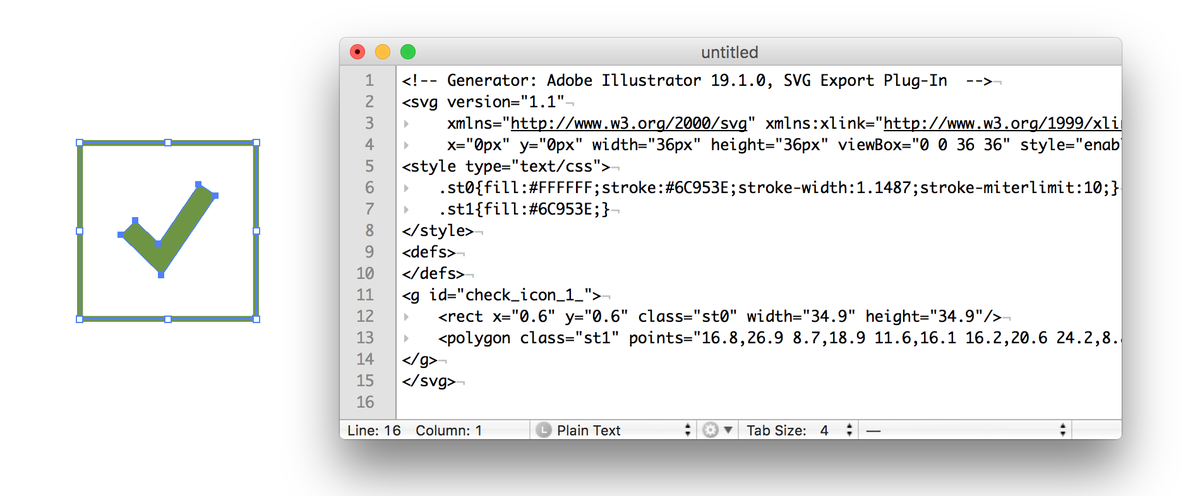Open the symbol list dropdown showing a dash
This screenshot has height=496, width=1200.
(964, 430)
